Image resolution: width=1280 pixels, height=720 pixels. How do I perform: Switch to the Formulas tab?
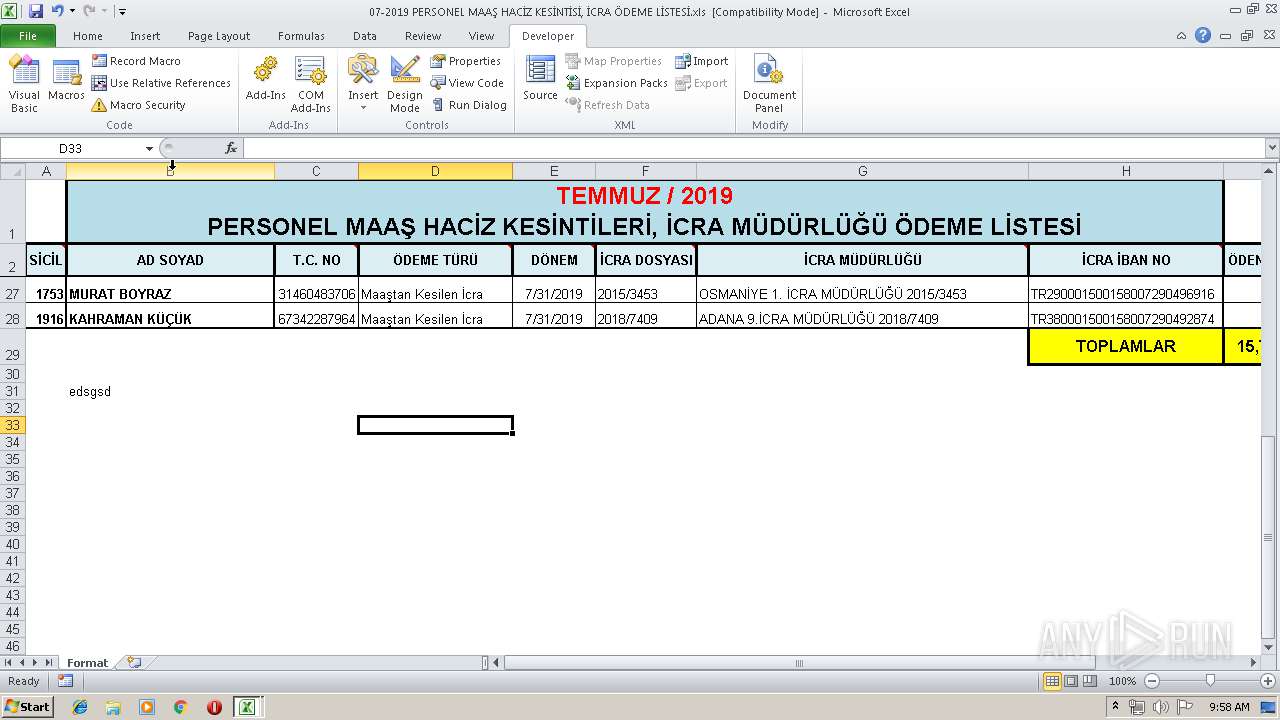[301, 36]
